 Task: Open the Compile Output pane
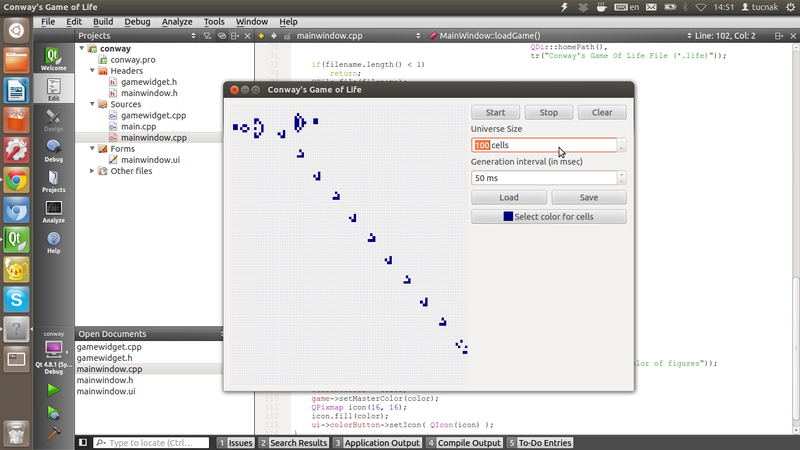tap(464, 442)
